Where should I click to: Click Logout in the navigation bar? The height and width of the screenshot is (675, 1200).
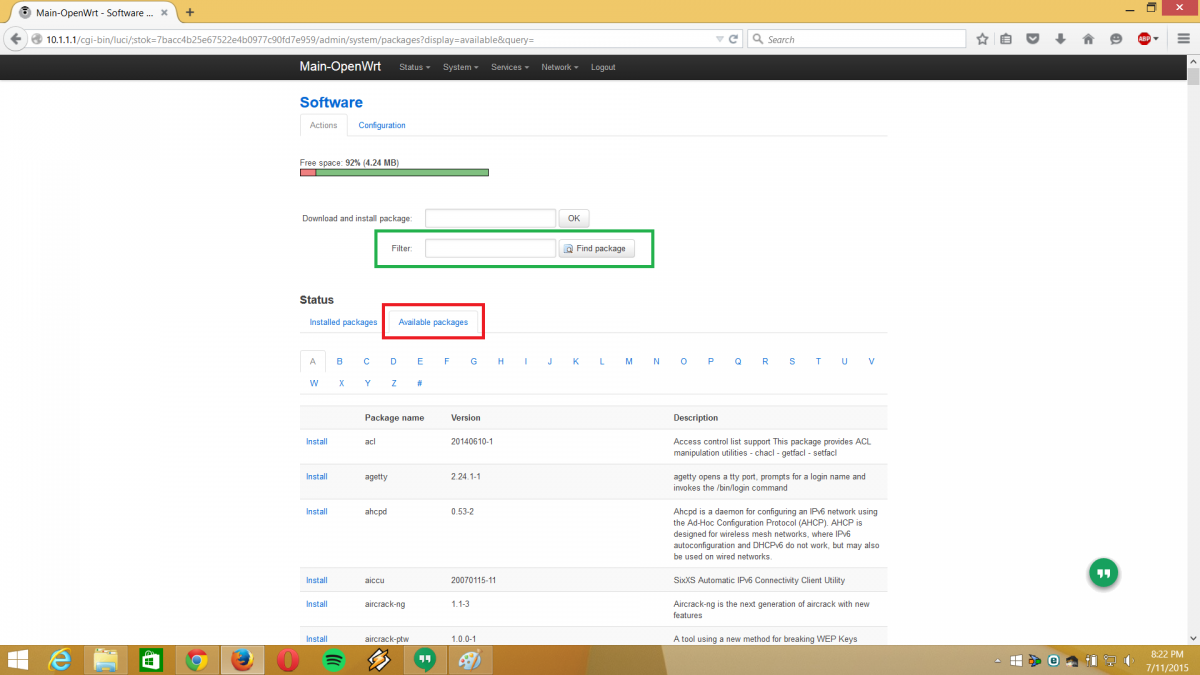tap(603, 67)
